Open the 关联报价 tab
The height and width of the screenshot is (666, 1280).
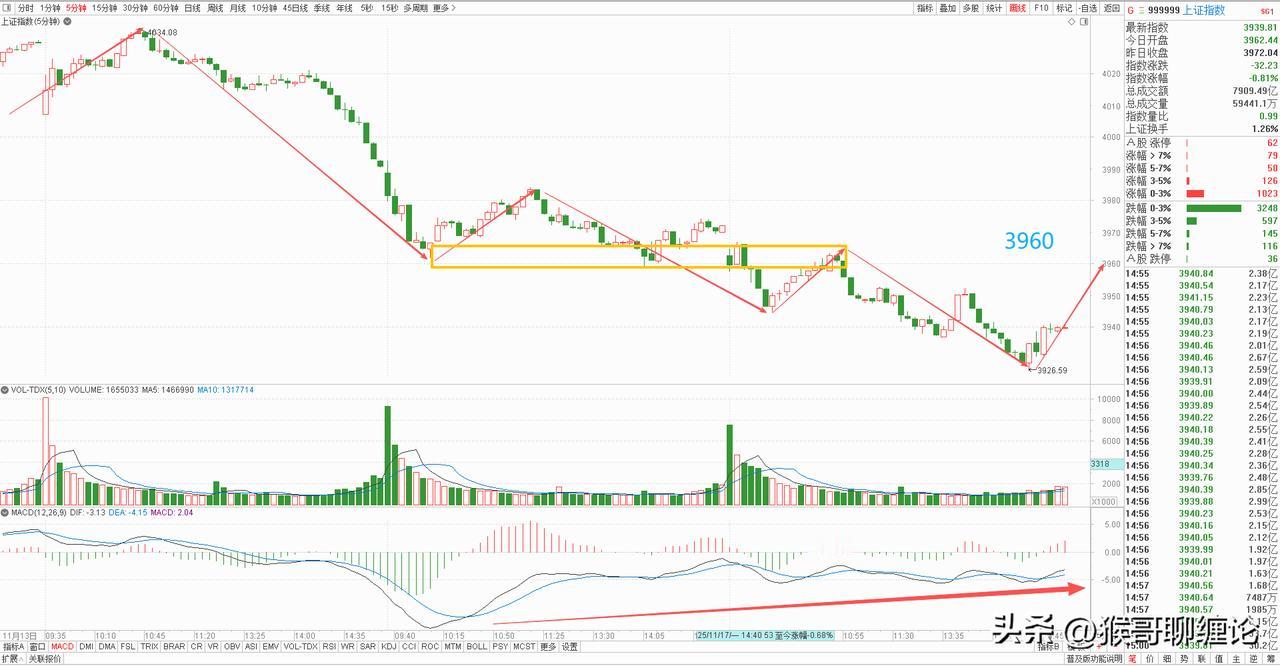(44, 659)
